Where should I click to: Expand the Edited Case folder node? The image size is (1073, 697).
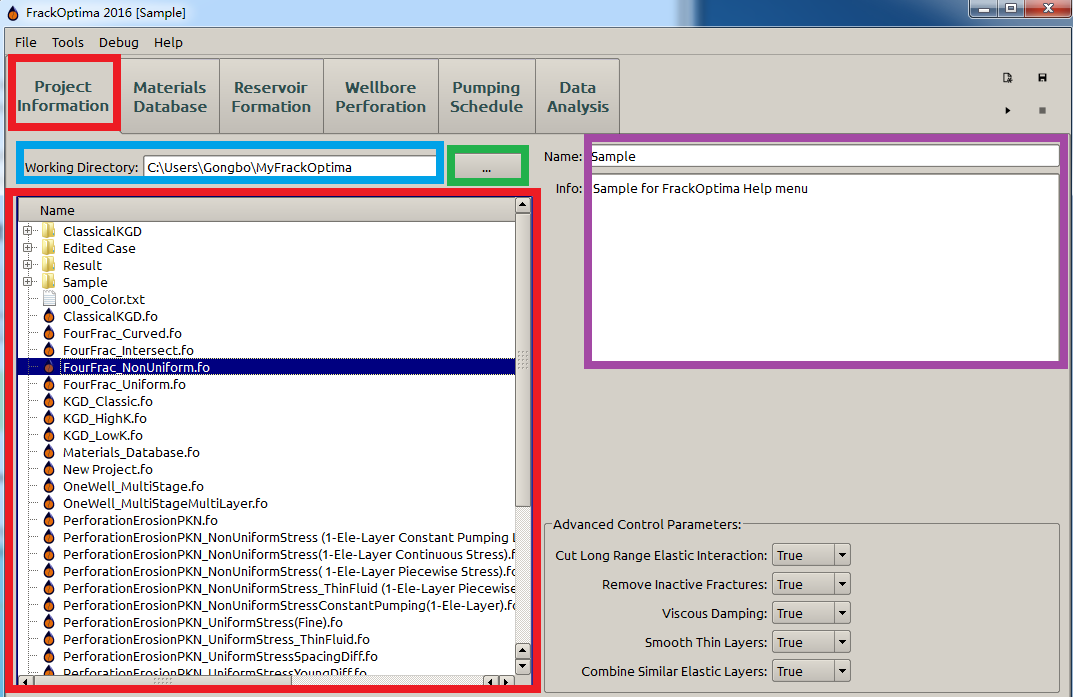tap(27, 248)
